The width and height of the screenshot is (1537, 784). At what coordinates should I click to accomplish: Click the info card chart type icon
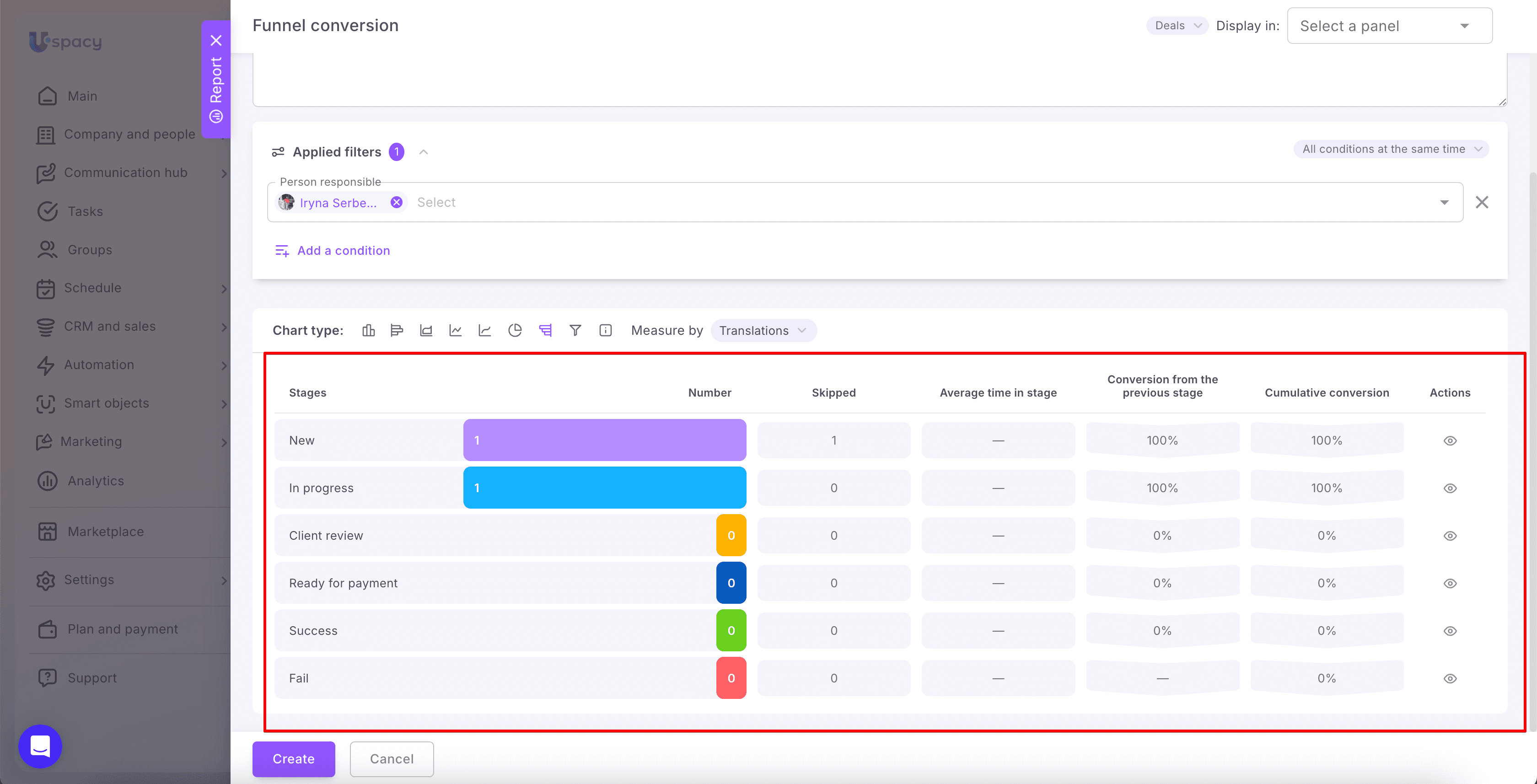tap(606, 331)
